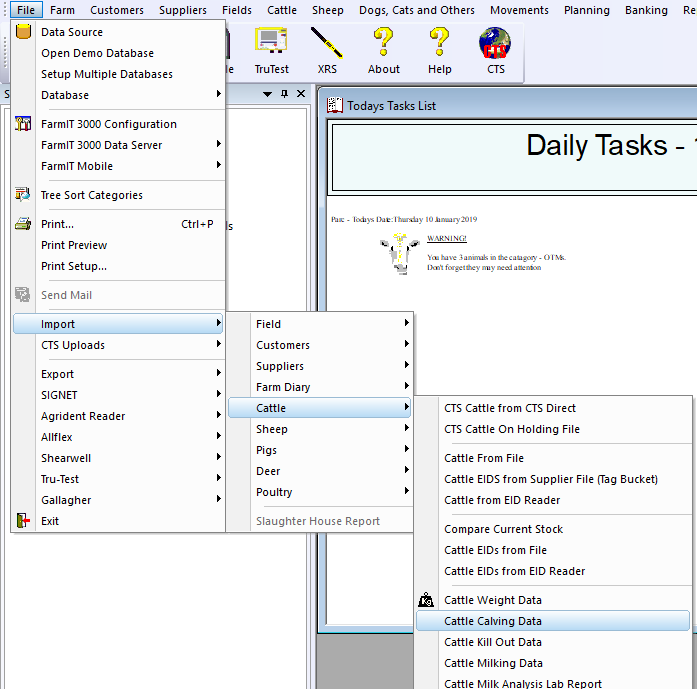697x689 pixels.
Task: Choose Cattle Calving Data
Action: pos(553,621)
